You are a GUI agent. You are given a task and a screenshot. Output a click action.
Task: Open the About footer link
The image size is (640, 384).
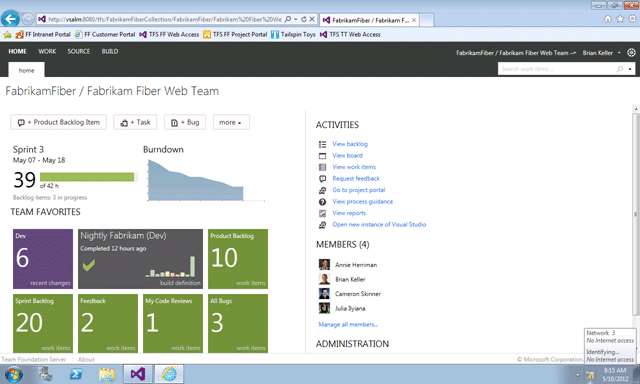point(86,360)
